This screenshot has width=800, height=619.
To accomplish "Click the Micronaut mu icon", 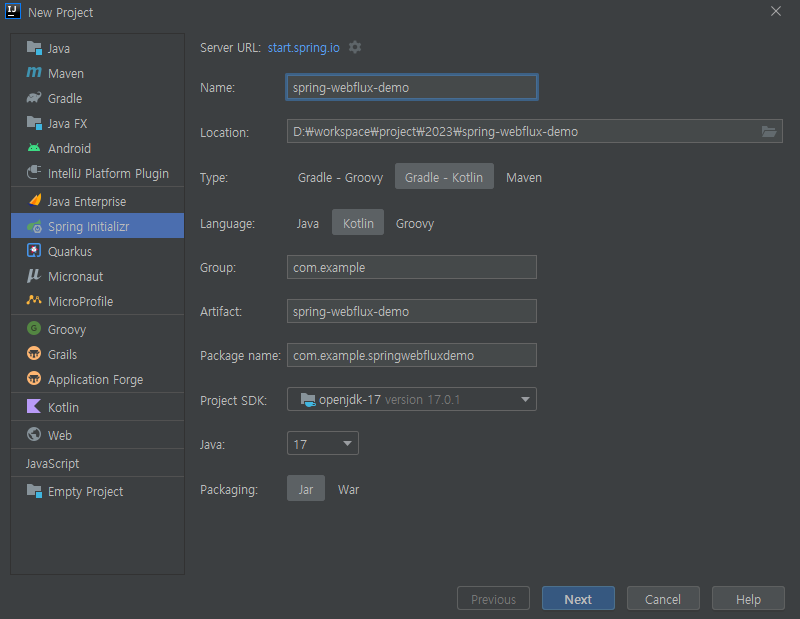I will 34,276.
